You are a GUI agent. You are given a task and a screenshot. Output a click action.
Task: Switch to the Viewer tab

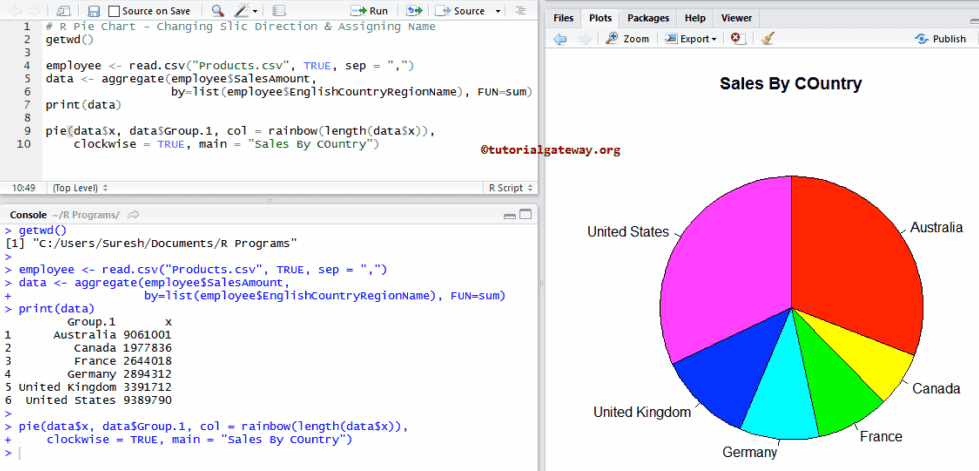pos(737,18)
